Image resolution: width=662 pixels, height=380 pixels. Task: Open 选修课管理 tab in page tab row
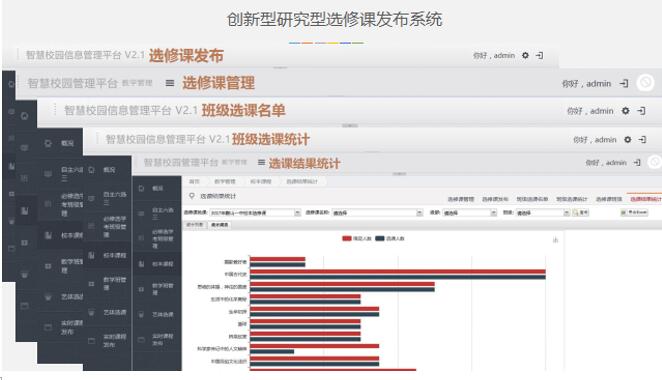[x=461, y=199]
